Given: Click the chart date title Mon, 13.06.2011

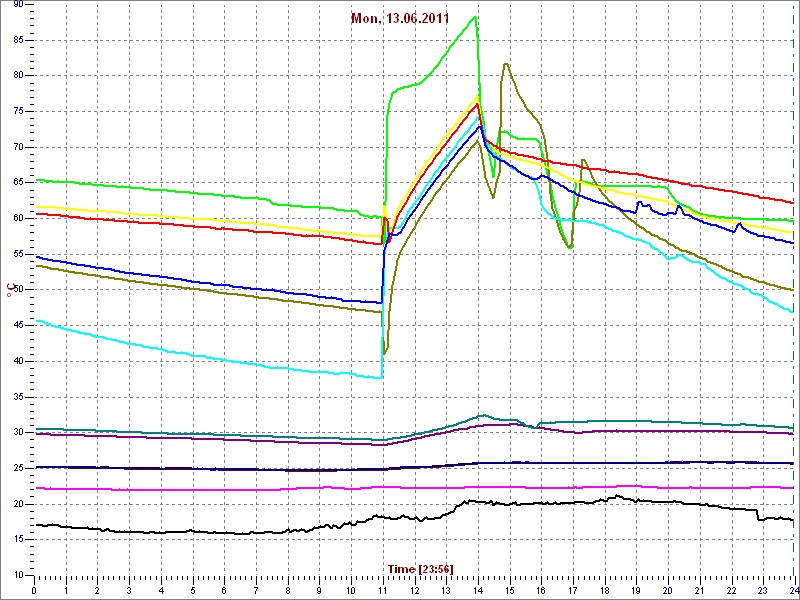Looking at the screenshot, I should pyautogui.click(x=399, y=19).
